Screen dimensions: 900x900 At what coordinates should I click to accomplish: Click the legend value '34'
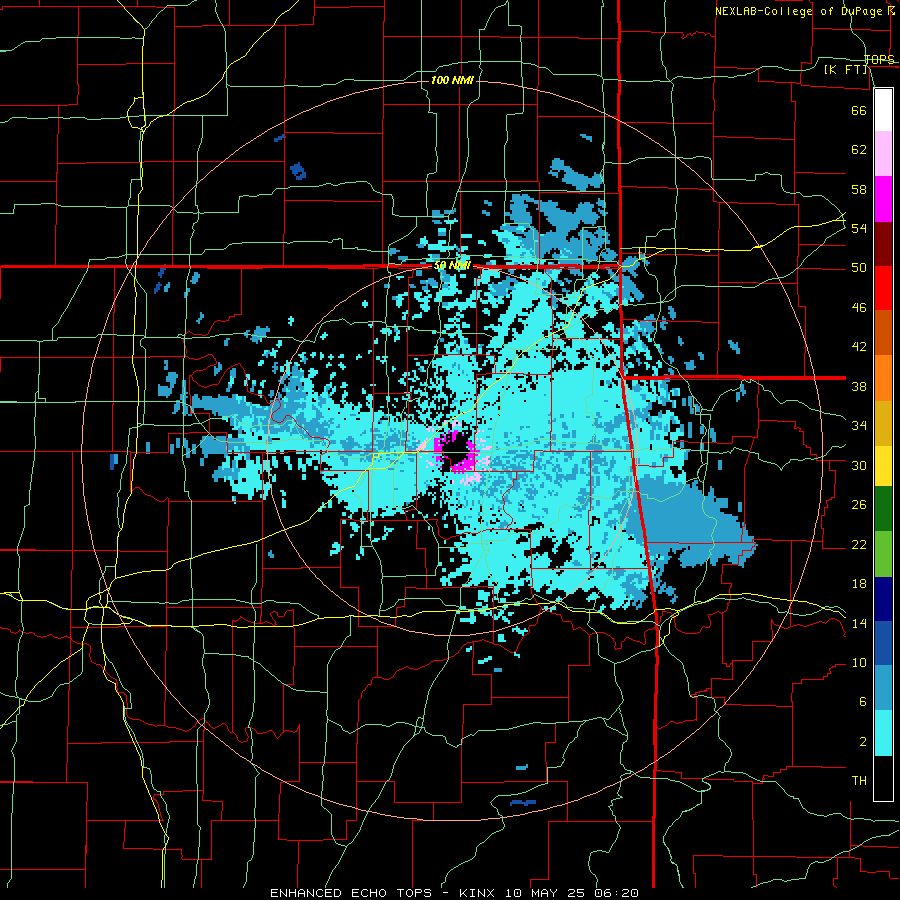tap(859, 426)
